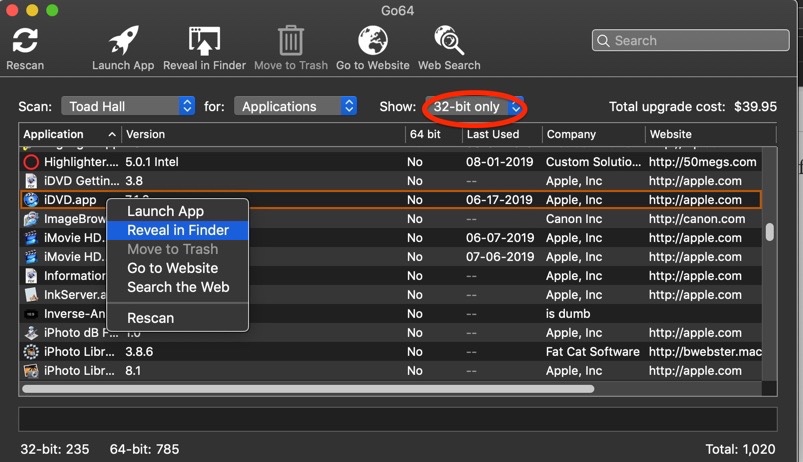Sort by Application column header
Viewport: 803px width, 462px height.
coord(70,134)
